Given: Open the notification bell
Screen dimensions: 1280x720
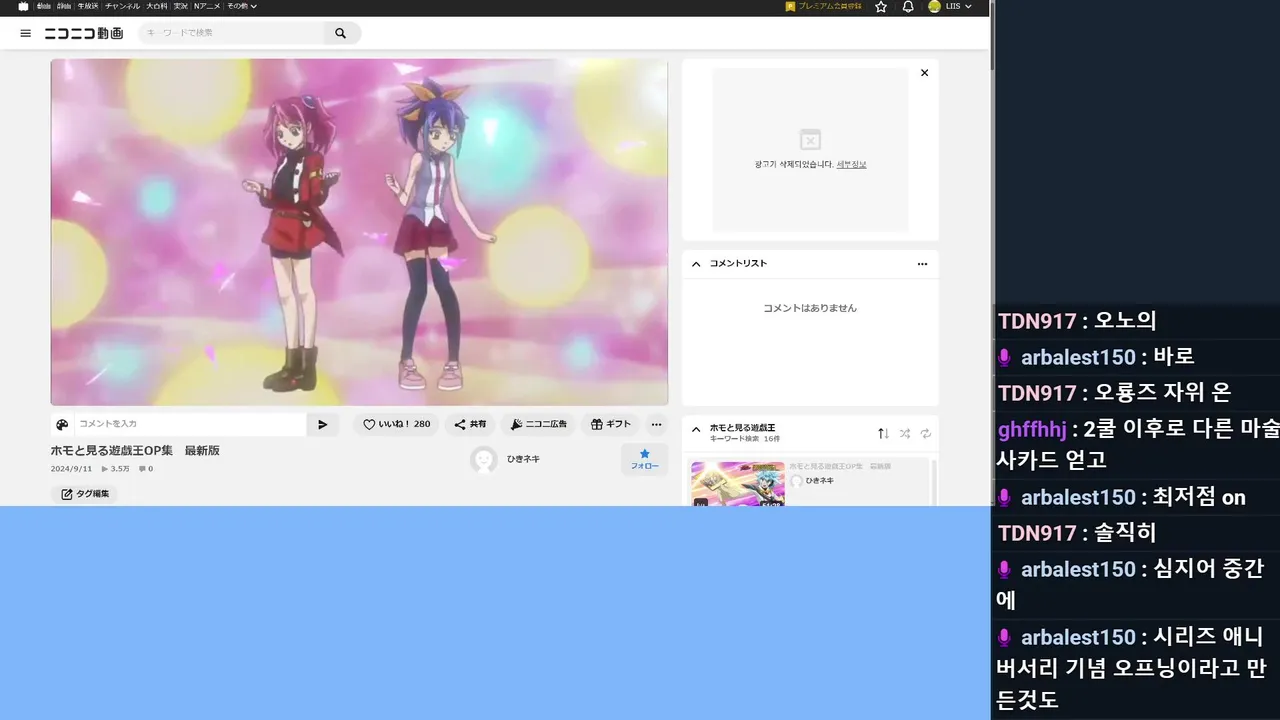Looking at the screenshot, I should [x=908, y=6].
